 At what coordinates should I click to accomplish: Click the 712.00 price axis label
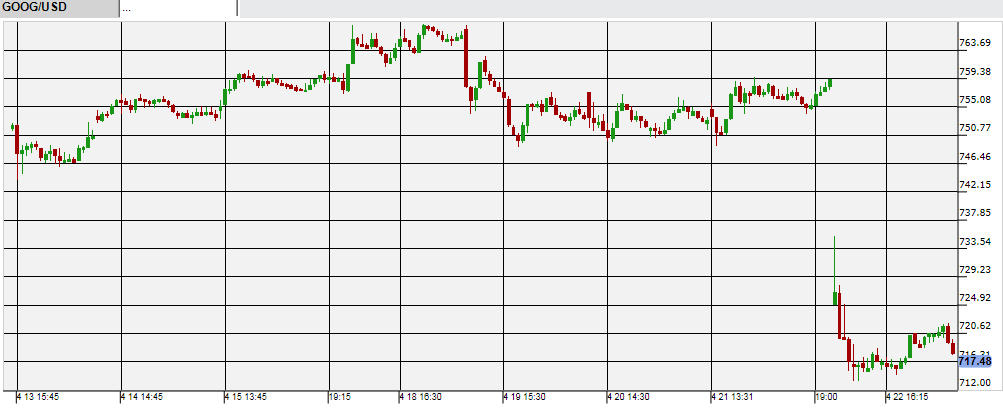click(975, 383)
